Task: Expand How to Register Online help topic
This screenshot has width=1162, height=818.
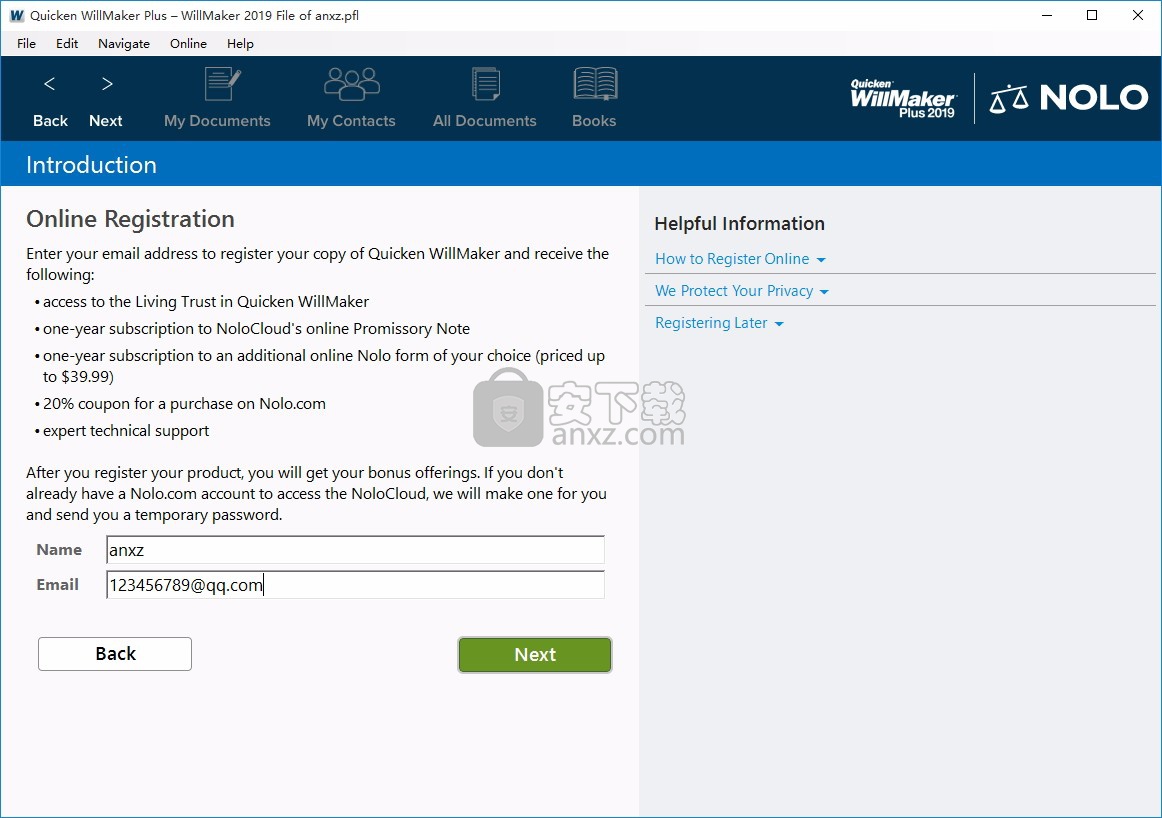Action: click(740, 259)
